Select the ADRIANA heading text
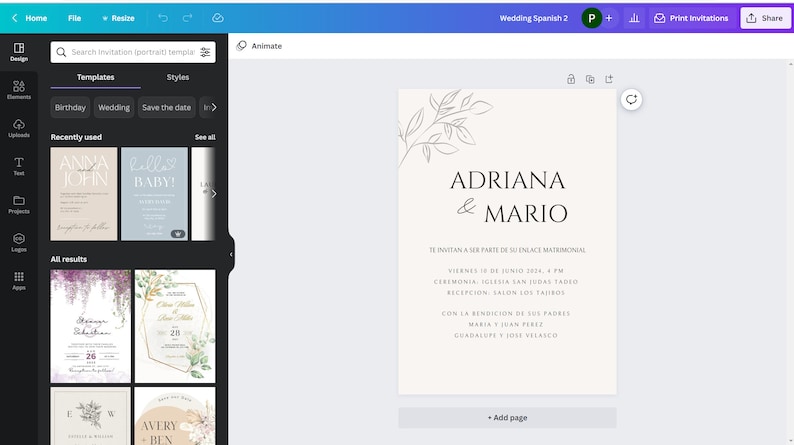The image size is (794, 445). [507, 181]
